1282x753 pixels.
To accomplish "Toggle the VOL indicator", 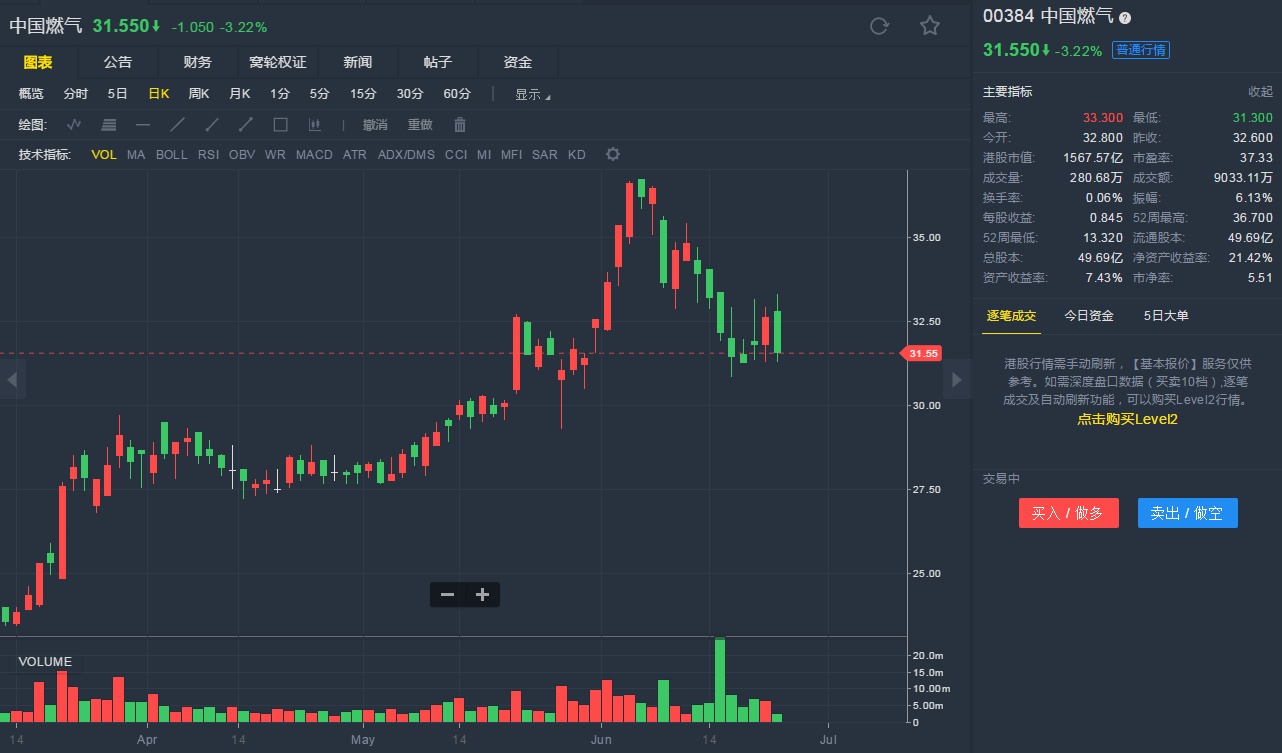I will tap(104, 155).
